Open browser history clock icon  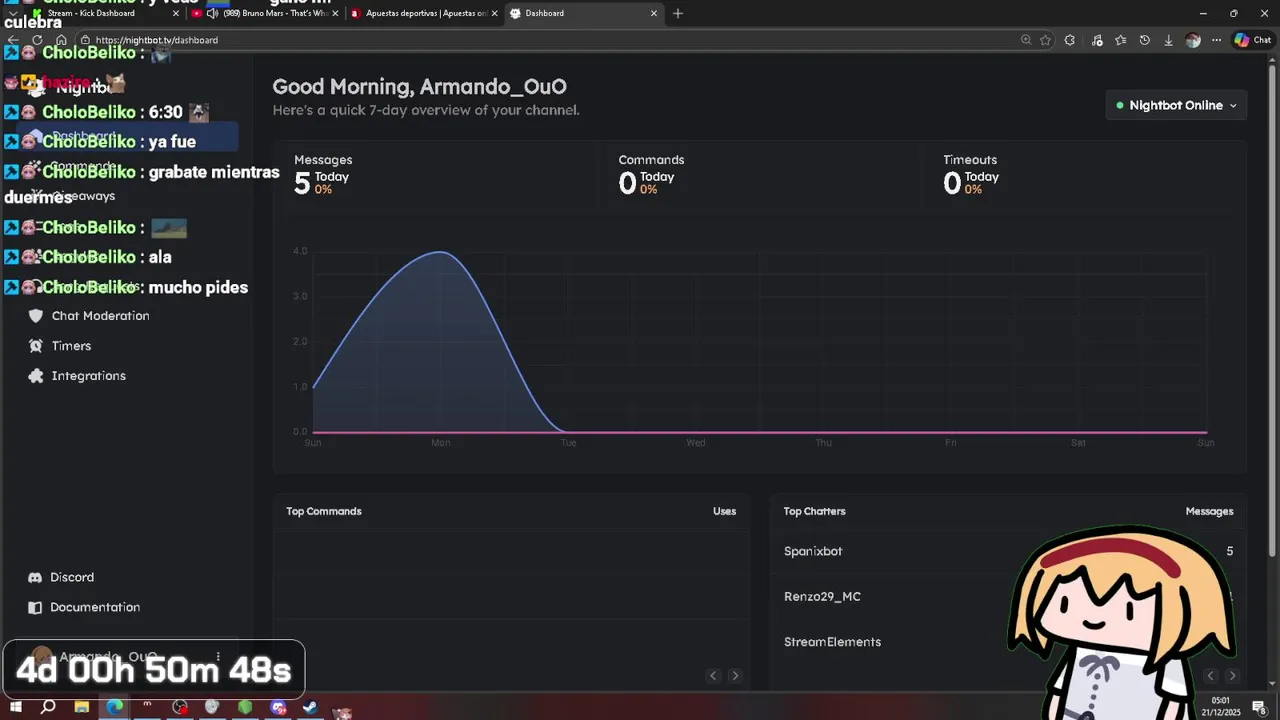click(x=1145, y=40)
